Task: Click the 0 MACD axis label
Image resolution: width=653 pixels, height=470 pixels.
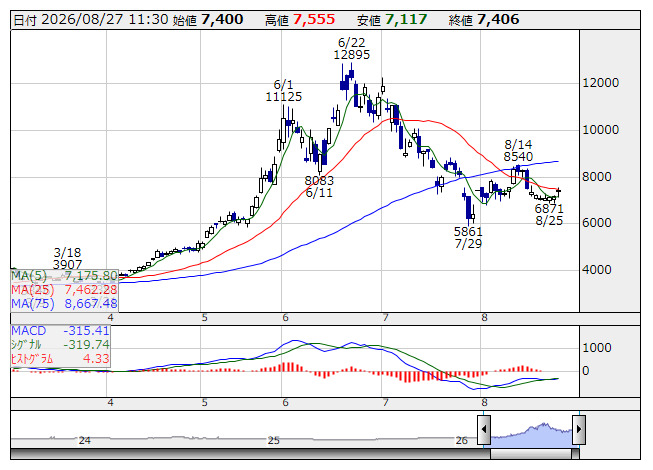Action: point(586,371)
